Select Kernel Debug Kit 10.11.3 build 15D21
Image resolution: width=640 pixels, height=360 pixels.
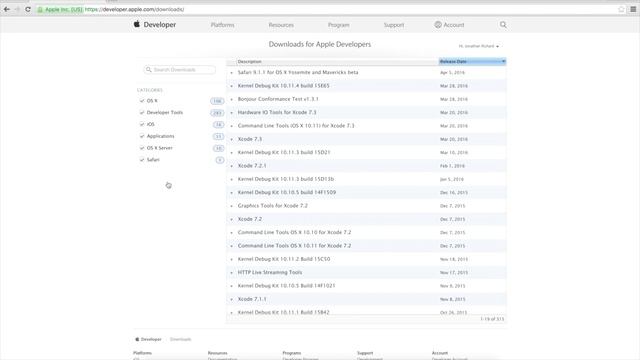[x=284, y=152]
